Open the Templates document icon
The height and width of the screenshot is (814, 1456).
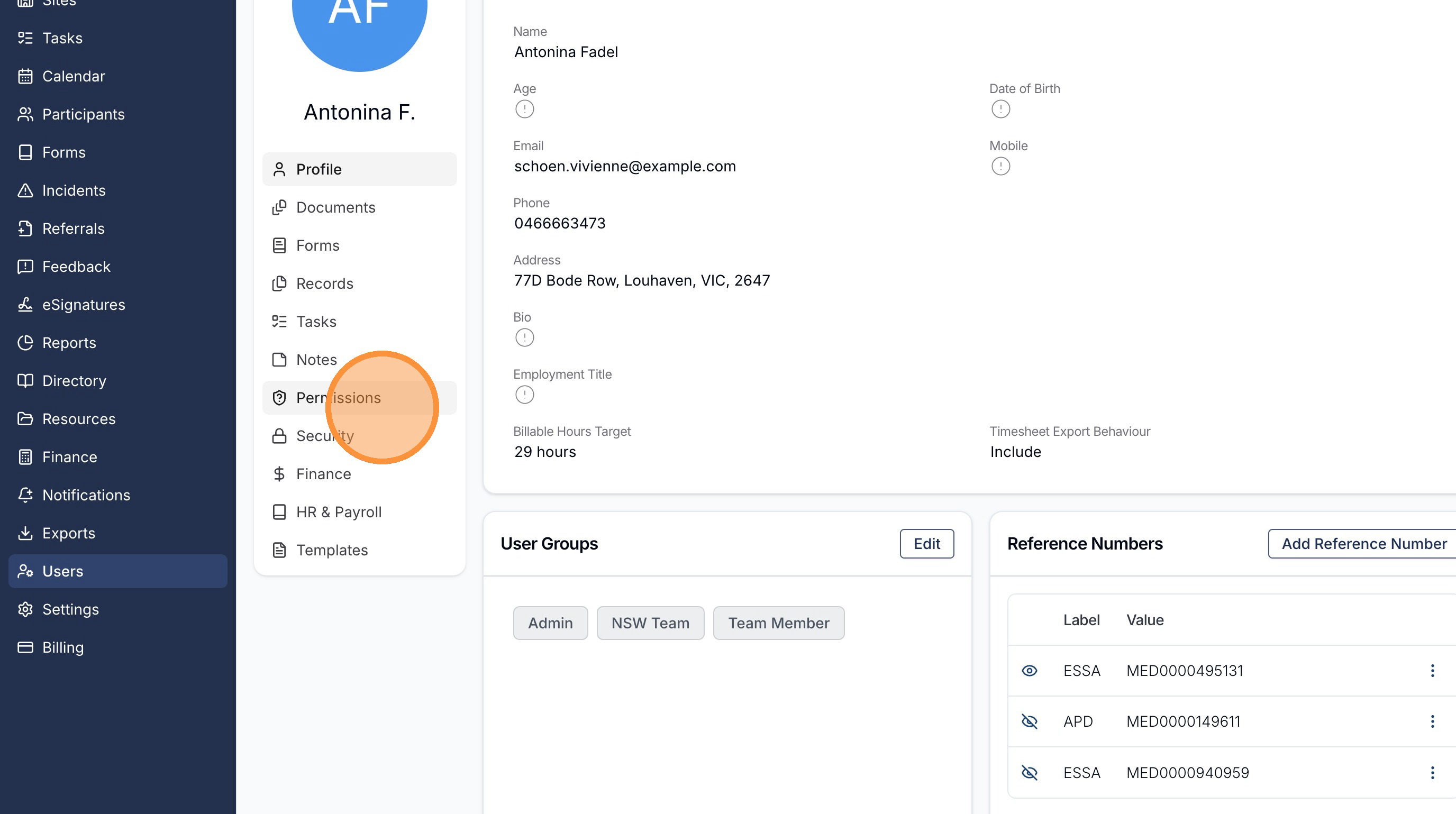(279, 550)
